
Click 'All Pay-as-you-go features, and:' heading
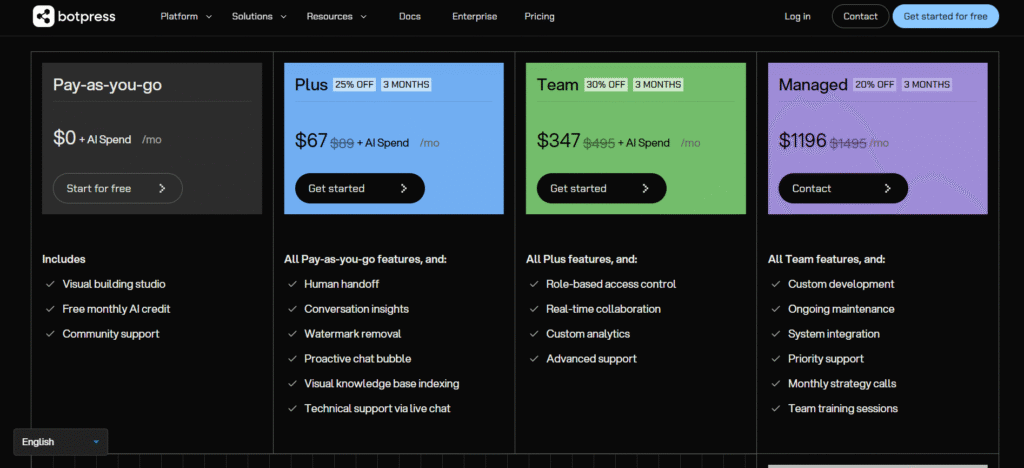pyautogui.click(x=365, y=259)
